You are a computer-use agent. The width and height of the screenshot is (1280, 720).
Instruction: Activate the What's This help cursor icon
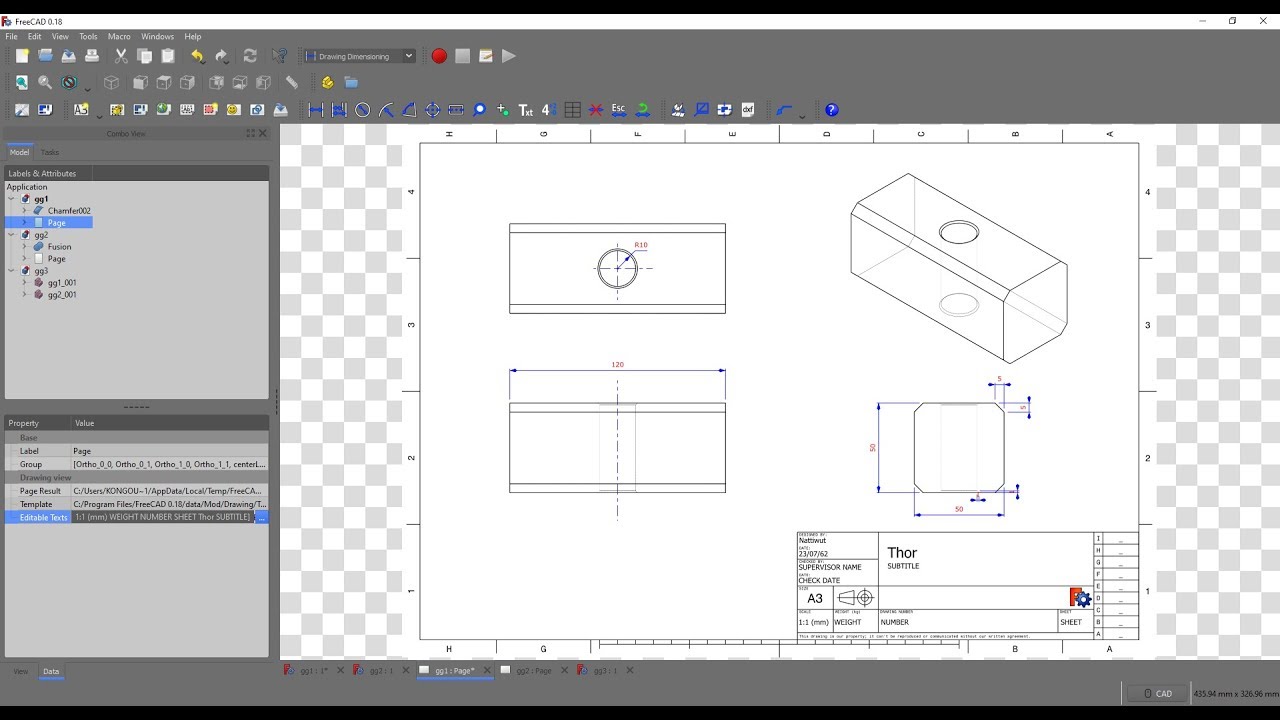[x=280, y=56]
